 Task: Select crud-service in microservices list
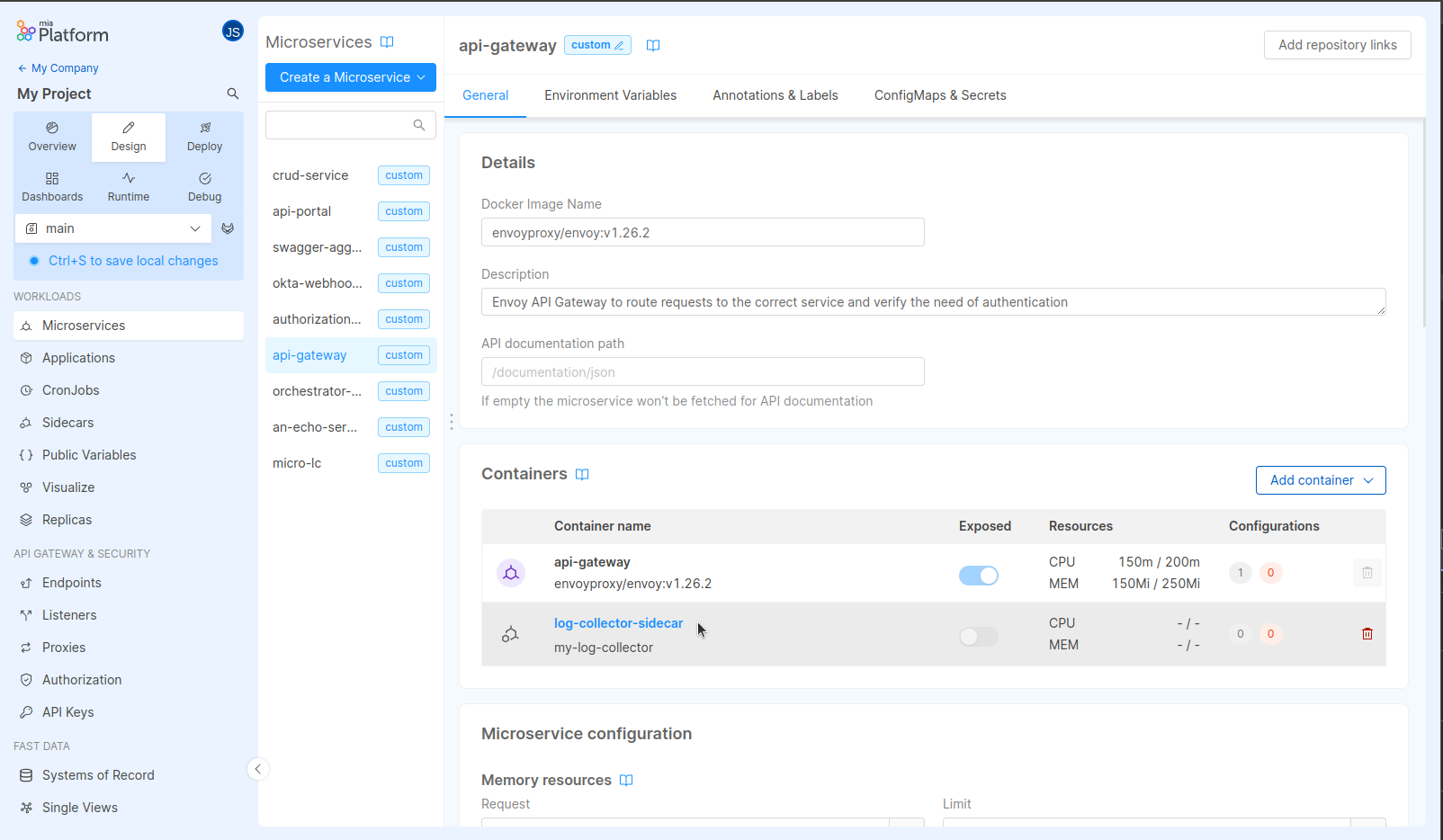310,175
